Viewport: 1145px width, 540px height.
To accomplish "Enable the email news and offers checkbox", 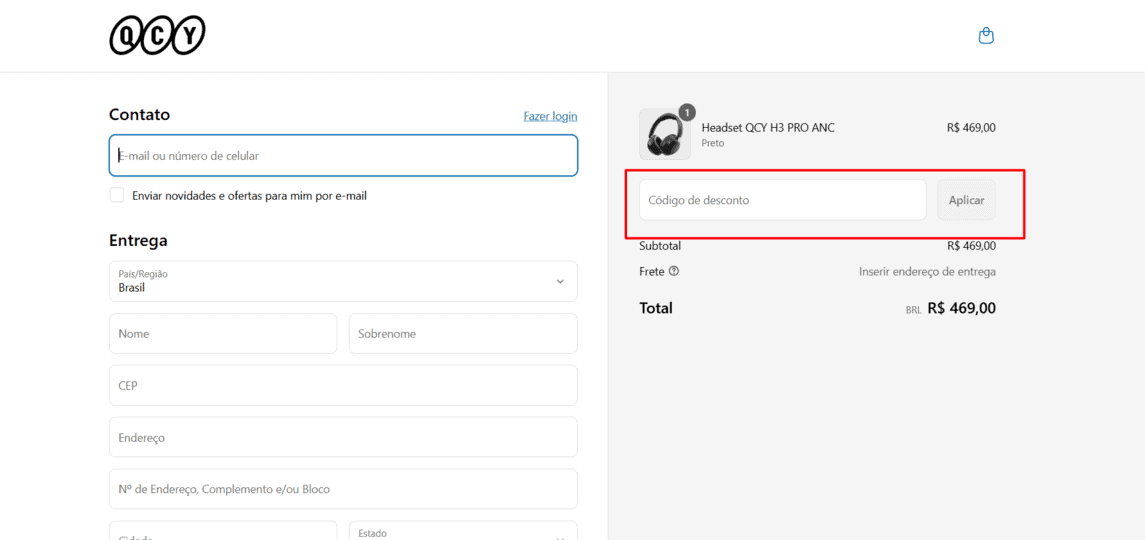I will [117, 195].
